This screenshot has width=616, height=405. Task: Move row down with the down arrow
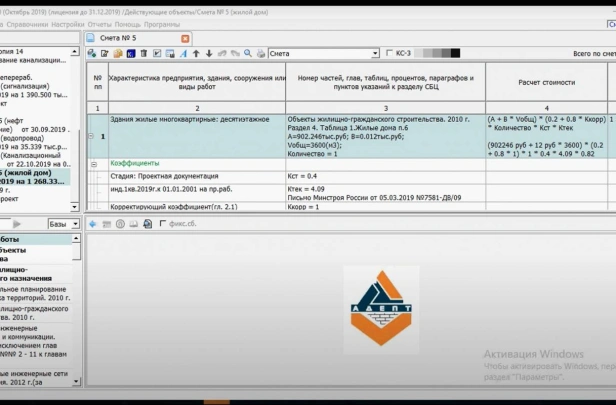[209, 53]
